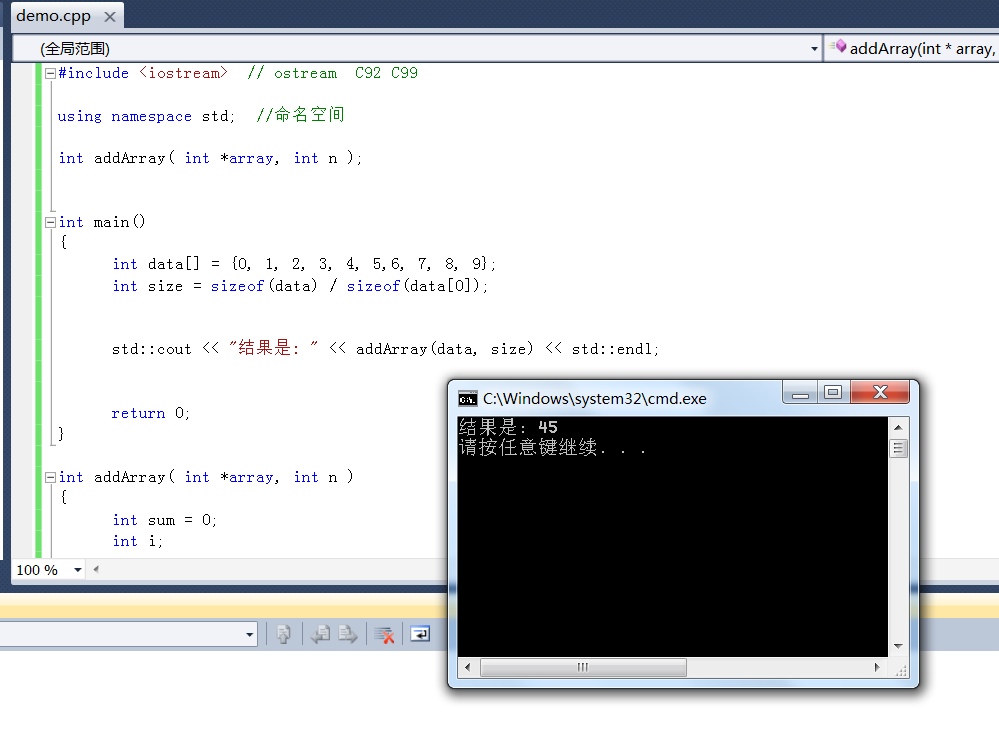
Task: Click the data[] array initializer line
Action: coord(304,264)
